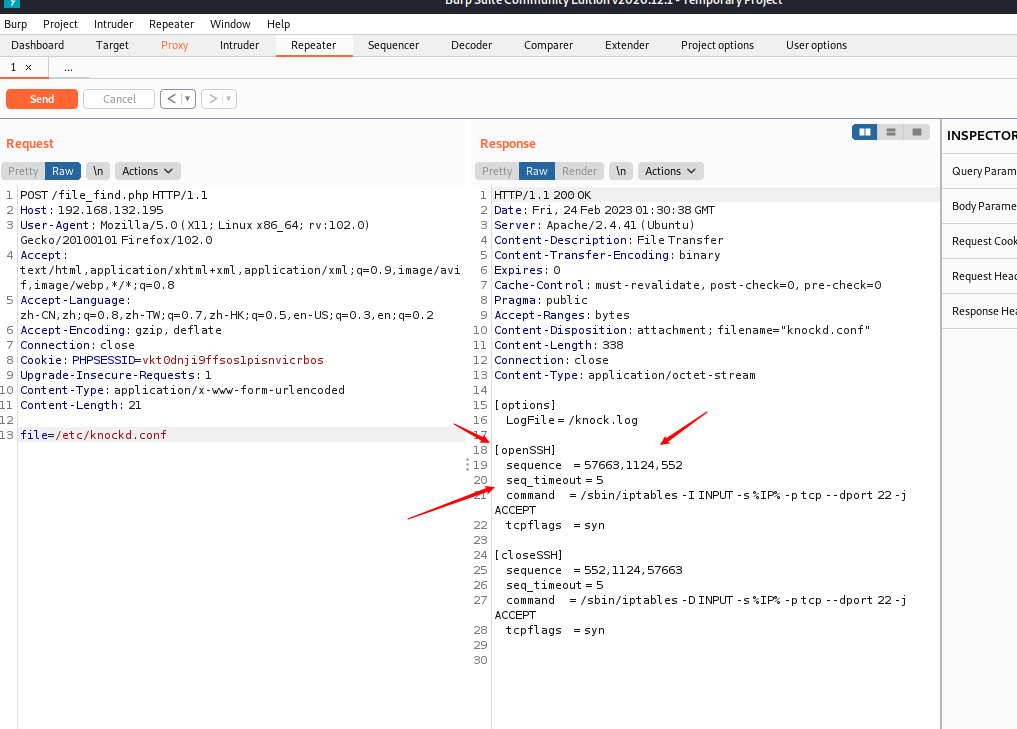Toggle \n non-printing chars in Response
This screenshot has height=729, width=1017.
tap(621, 171)
